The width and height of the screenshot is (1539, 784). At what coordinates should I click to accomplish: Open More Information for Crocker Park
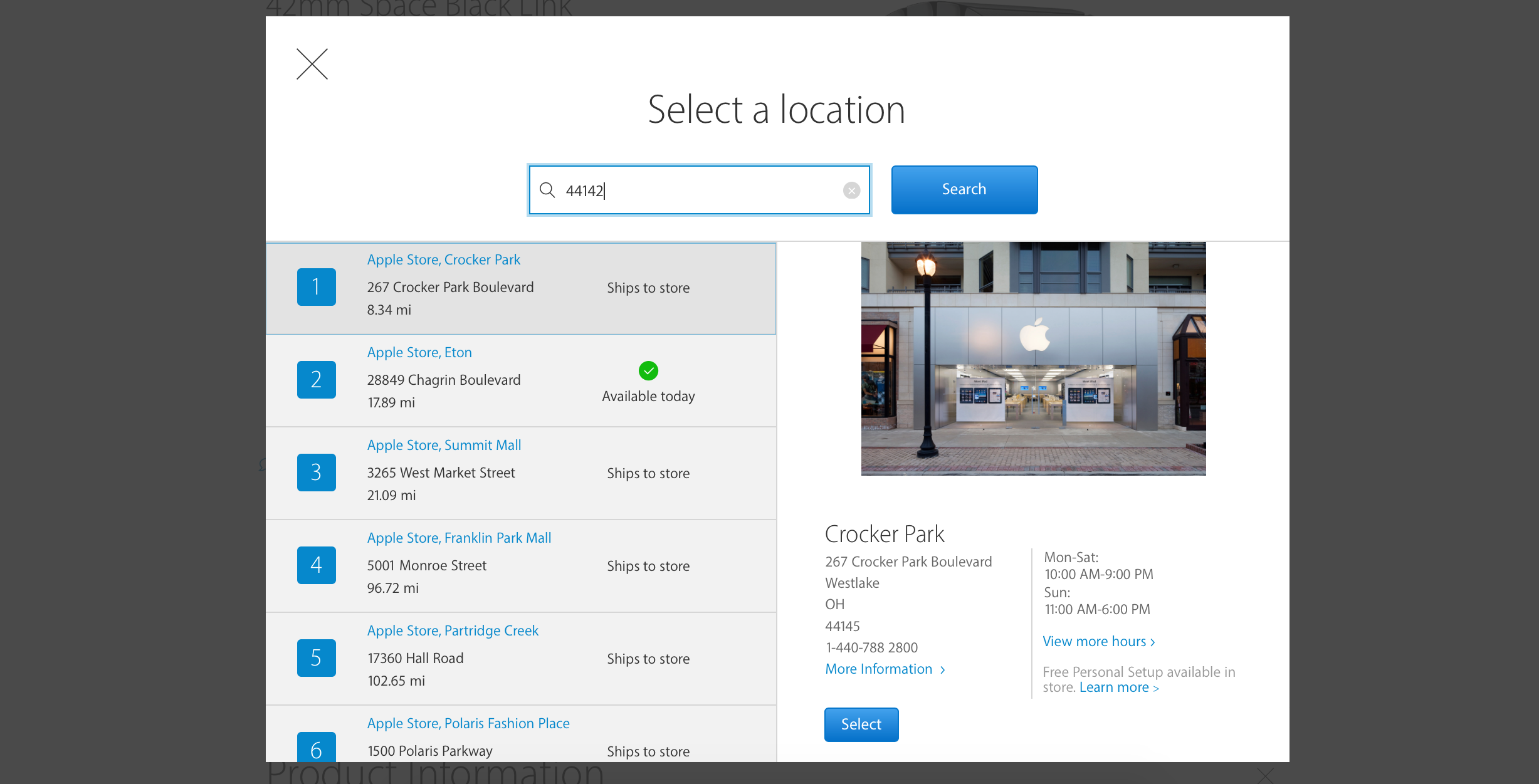pos(885,669)
